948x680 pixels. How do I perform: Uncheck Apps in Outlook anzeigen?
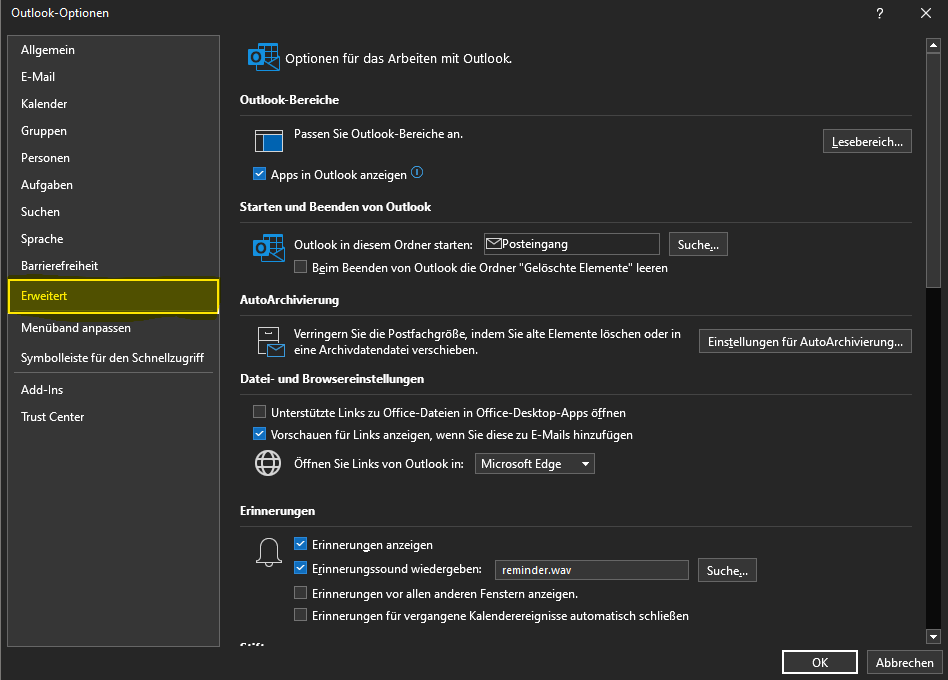[260, 174]
